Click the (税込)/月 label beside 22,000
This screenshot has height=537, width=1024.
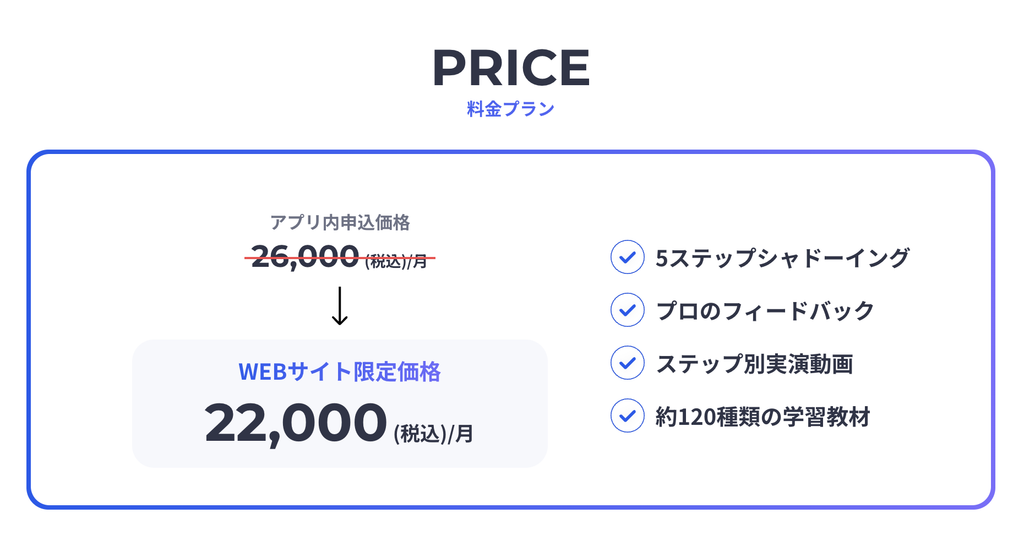434,433
